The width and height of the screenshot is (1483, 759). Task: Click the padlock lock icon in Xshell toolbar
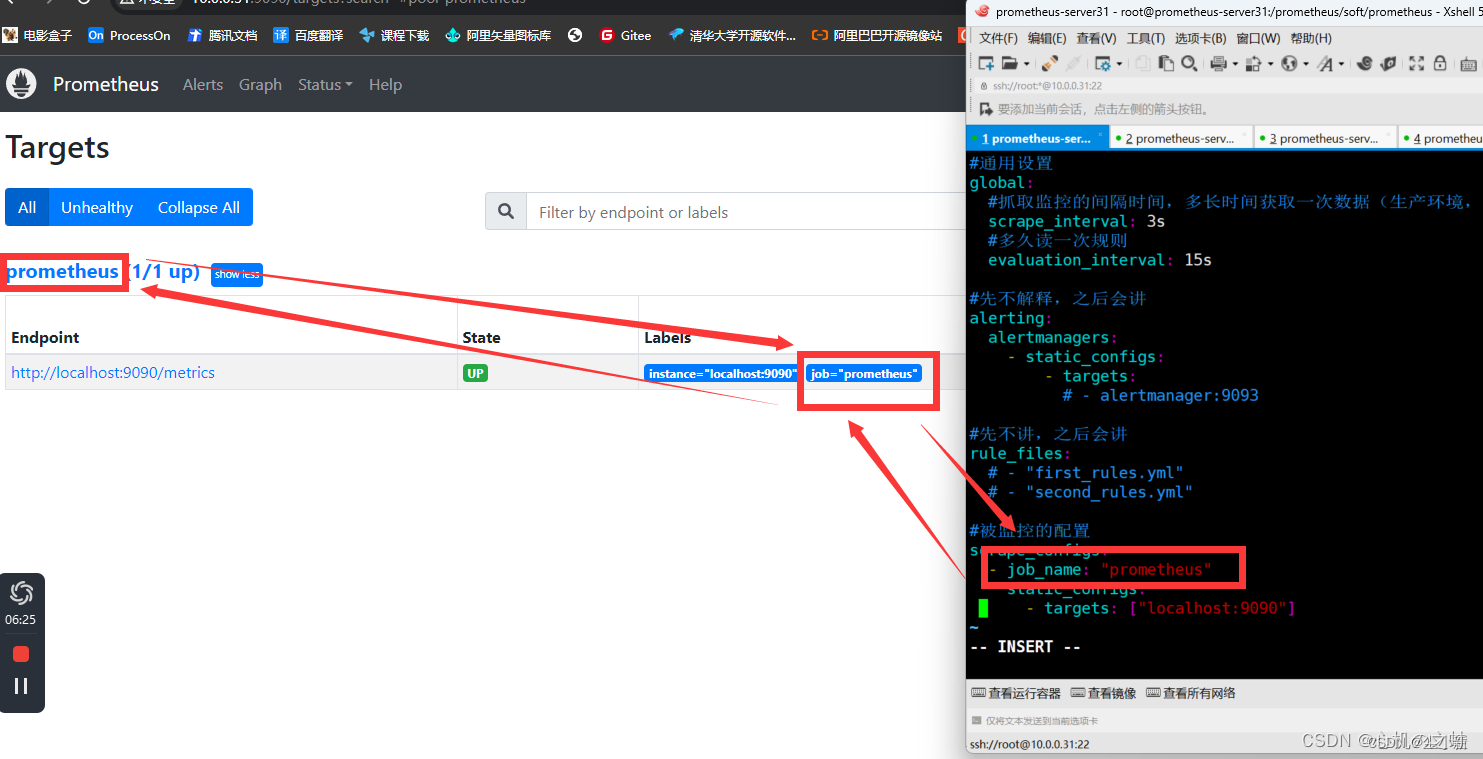click(1440, 64)
